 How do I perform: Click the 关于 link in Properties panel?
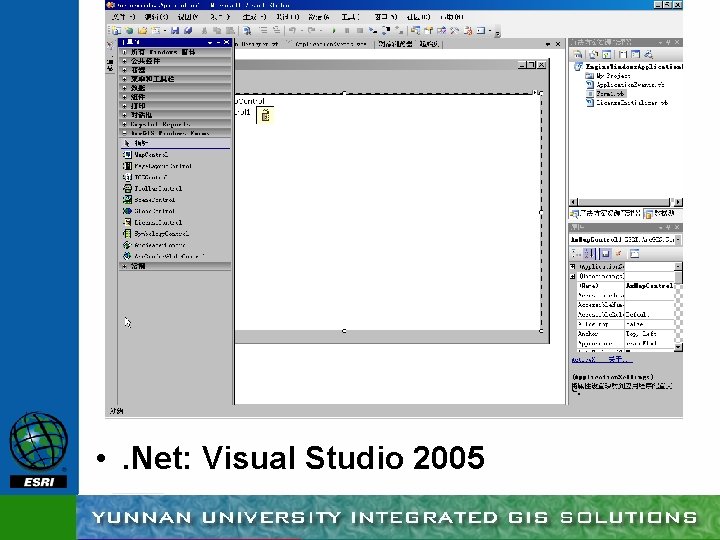coord(620,360)
